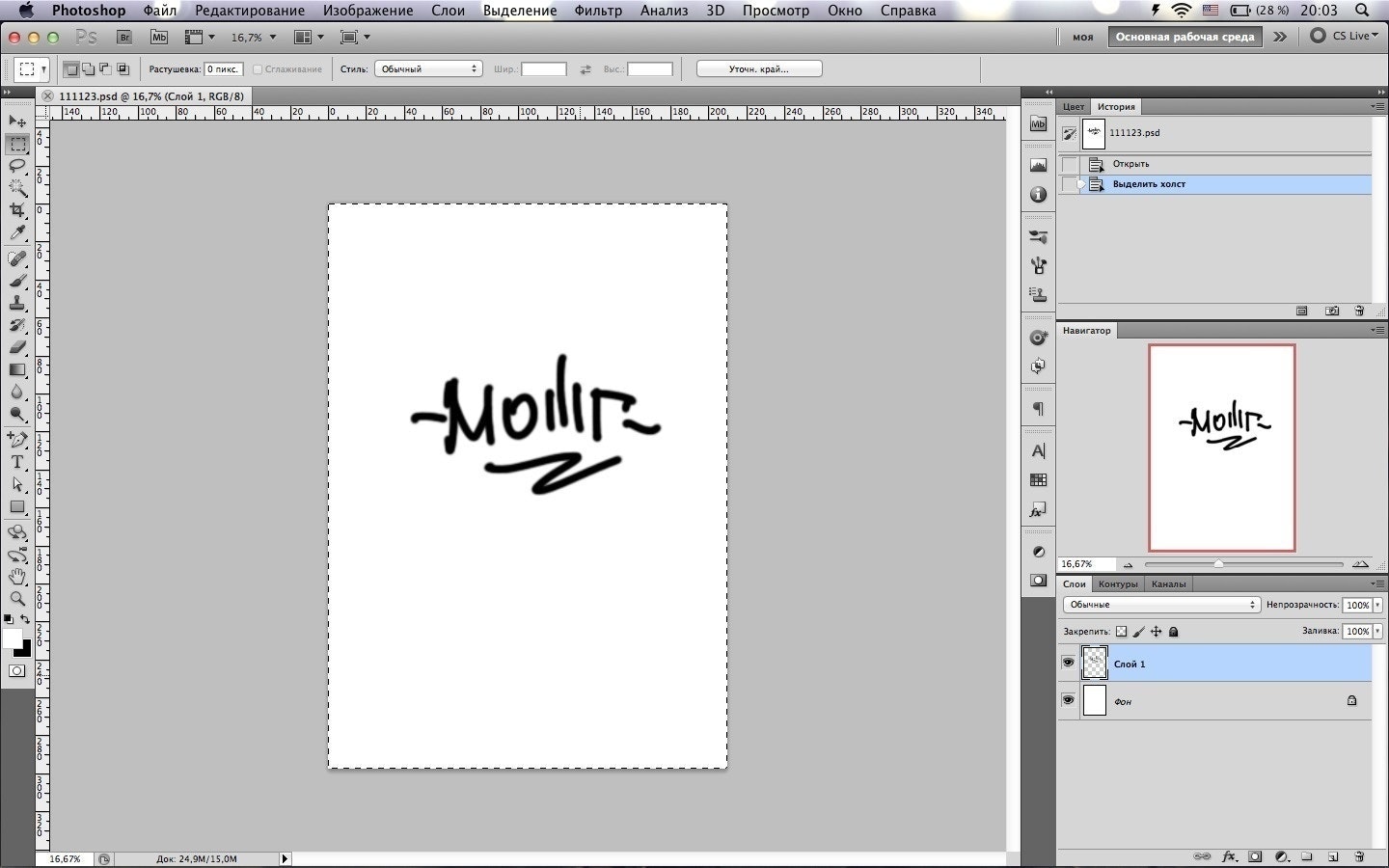The width and height of the screenshot is (1389, 868).
Task: Open the Фильтр menu
Action: pos(597,11)
